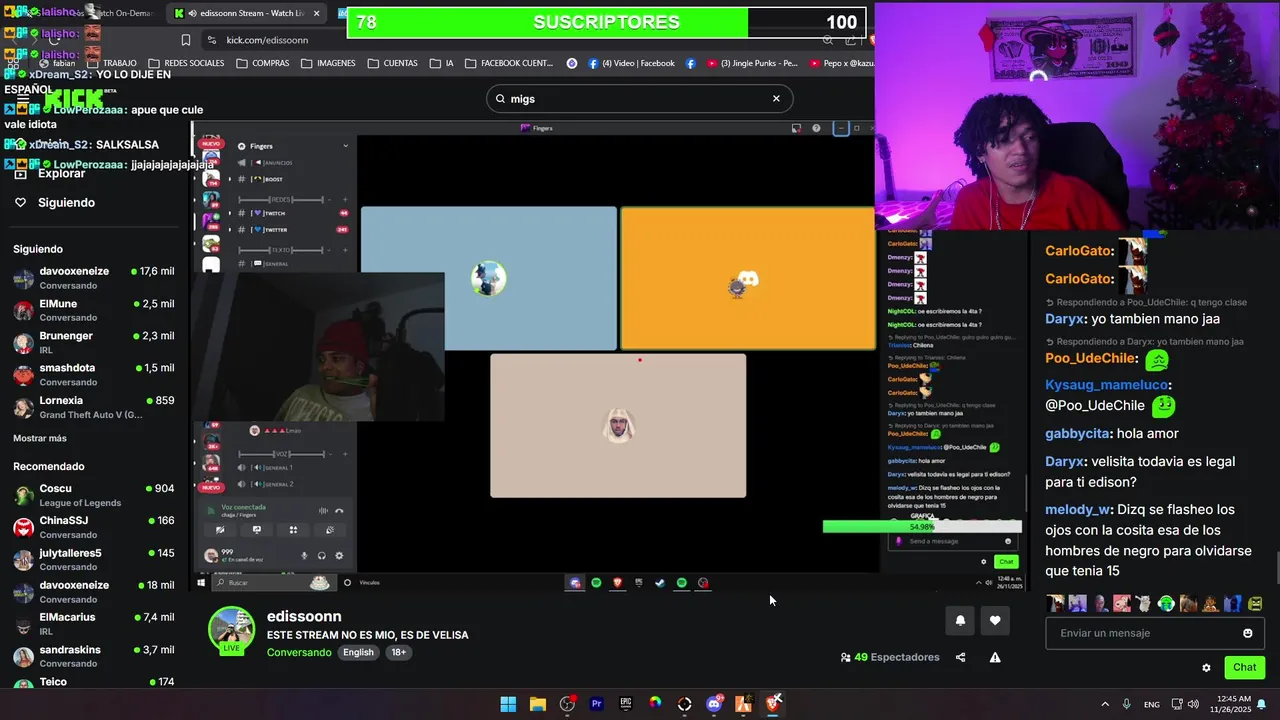Open the CUENTAS bookmarks folder

(x=393, y=63)
